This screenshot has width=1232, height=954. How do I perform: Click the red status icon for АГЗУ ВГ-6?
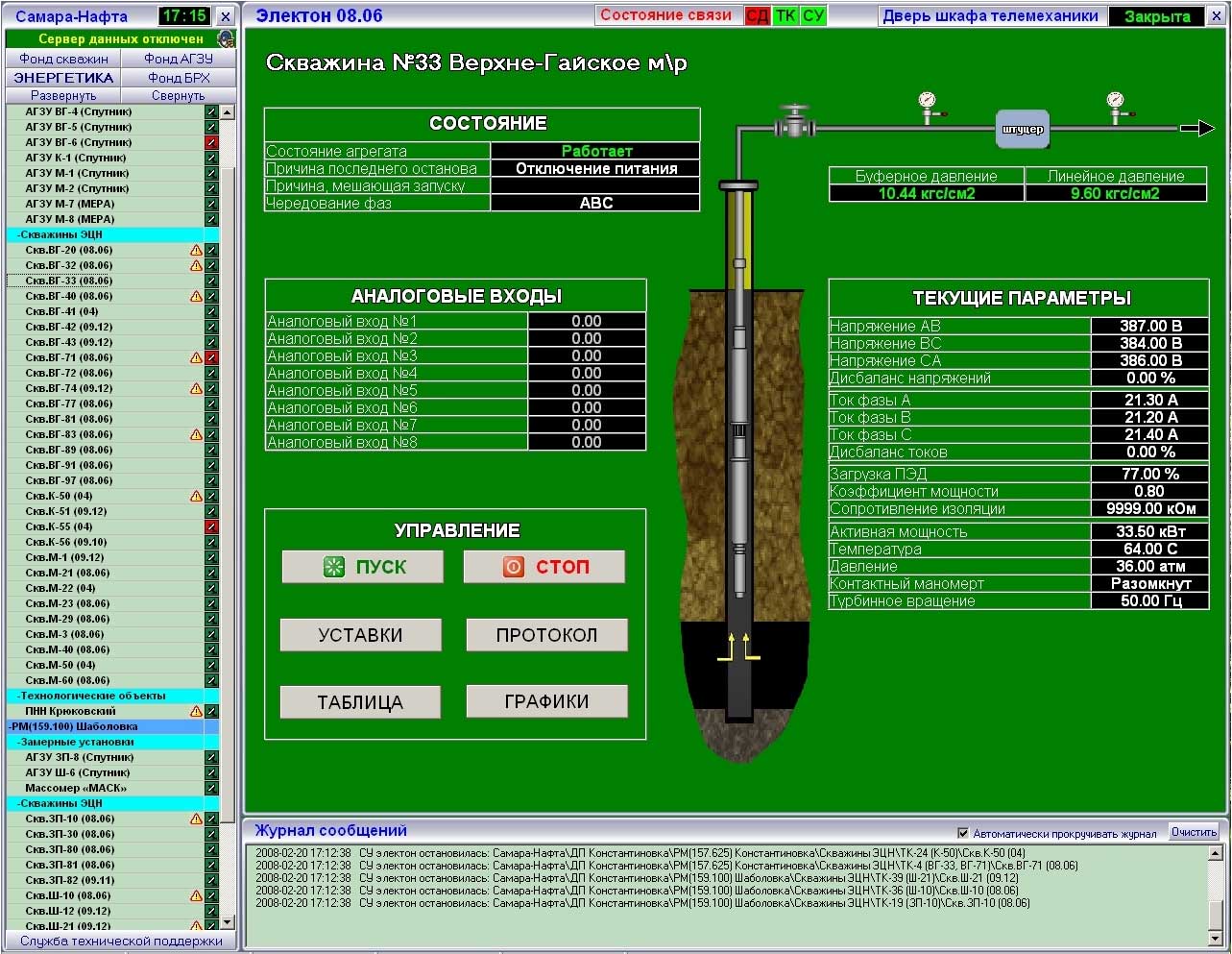tap(211, 142)
